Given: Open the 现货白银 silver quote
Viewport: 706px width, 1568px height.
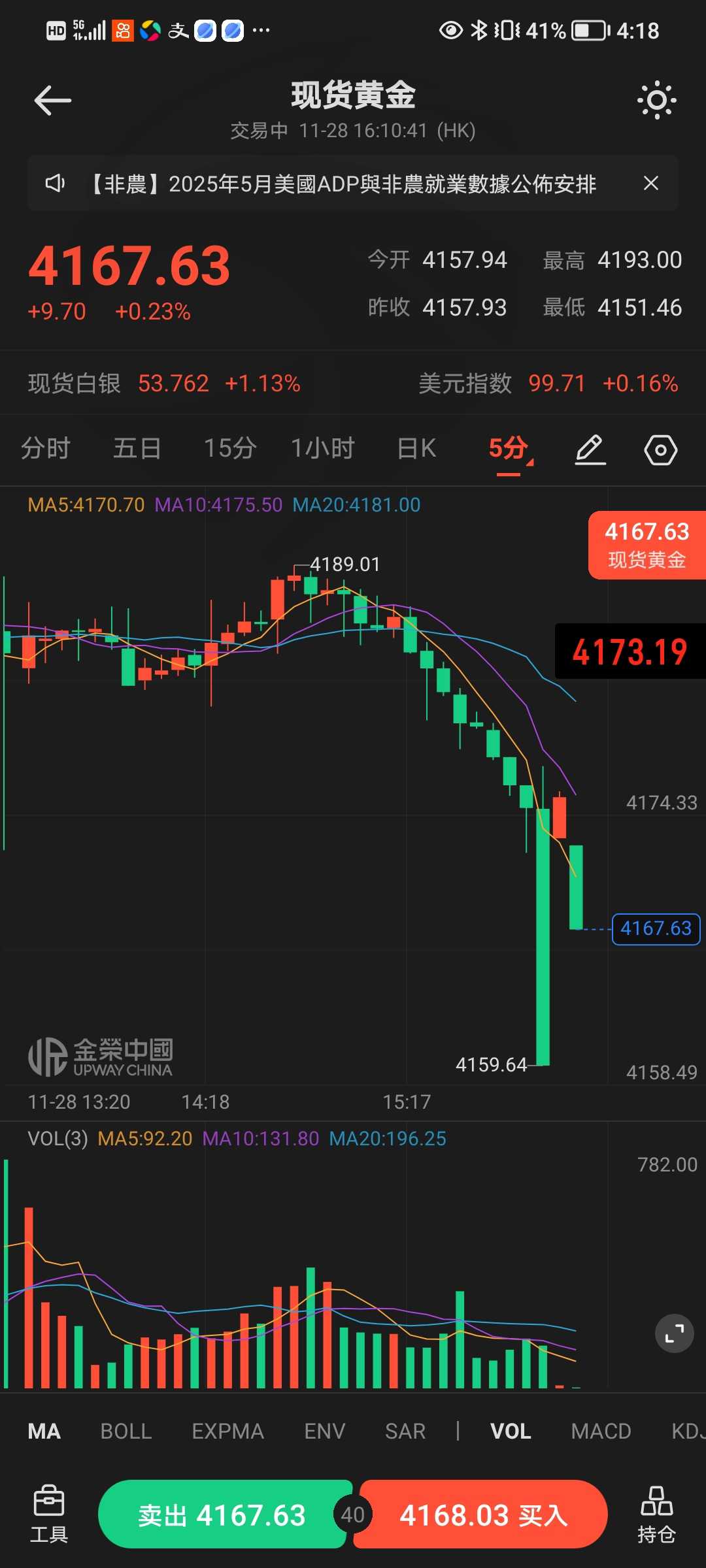Looking at the screenshot, I should [x=164, y=383].
